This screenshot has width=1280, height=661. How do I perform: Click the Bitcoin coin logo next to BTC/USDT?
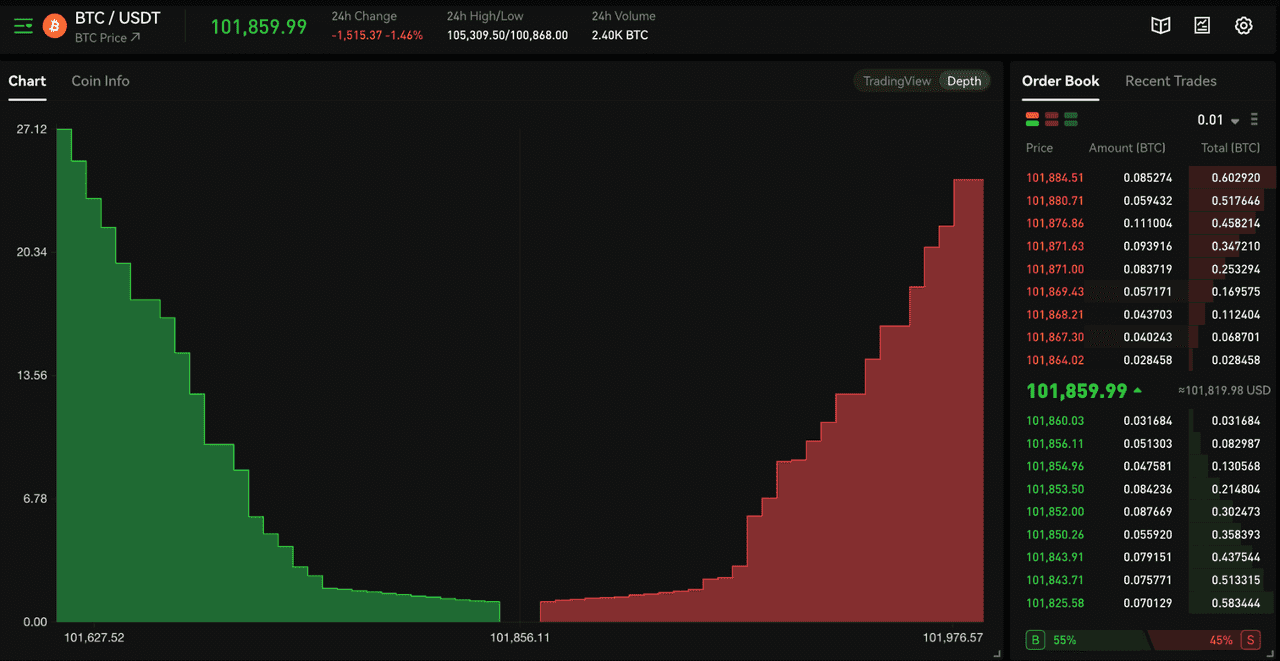[x=55, y=25]
